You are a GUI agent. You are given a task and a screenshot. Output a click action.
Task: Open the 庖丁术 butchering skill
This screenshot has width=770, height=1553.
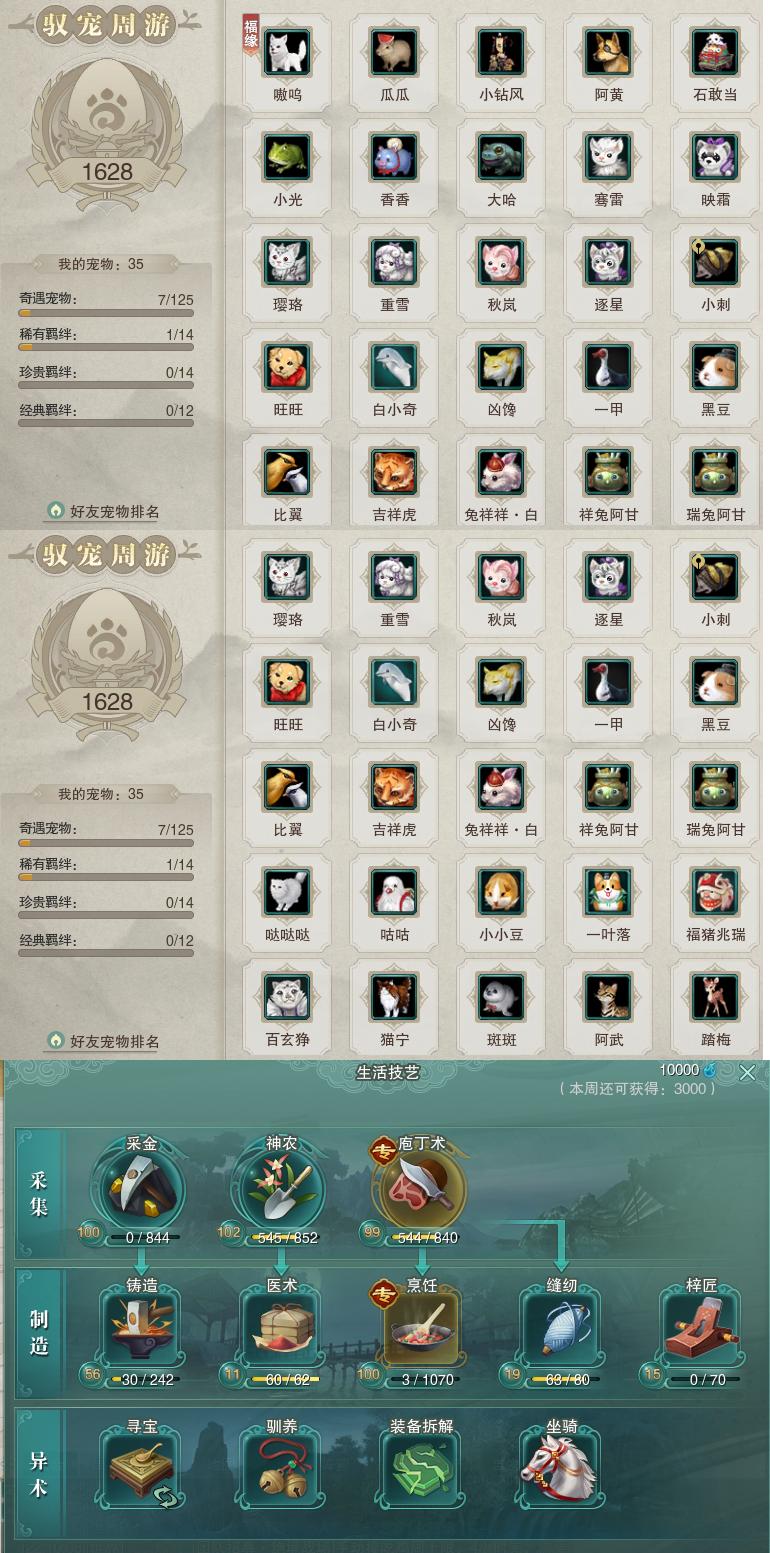[421, 1187]
